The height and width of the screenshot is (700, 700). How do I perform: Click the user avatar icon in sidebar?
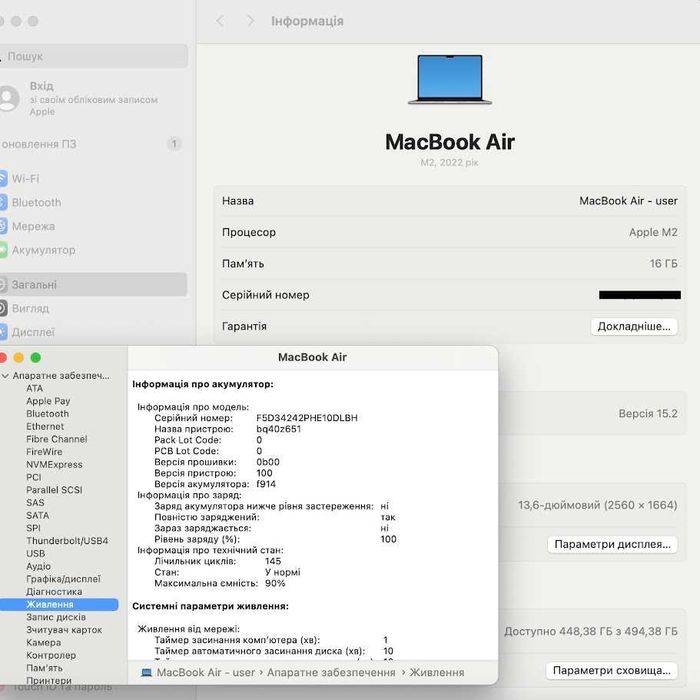tap(8, 98)
